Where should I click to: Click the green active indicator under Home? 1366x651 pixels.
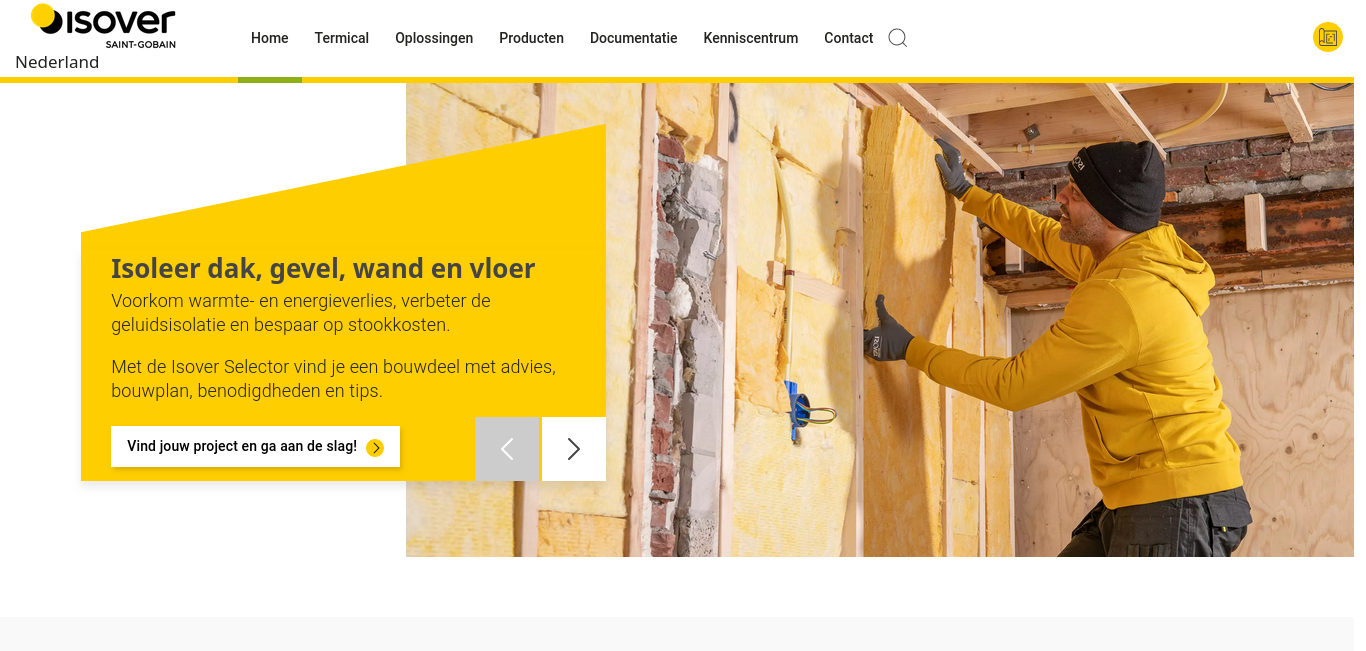[x=270, y=80]
